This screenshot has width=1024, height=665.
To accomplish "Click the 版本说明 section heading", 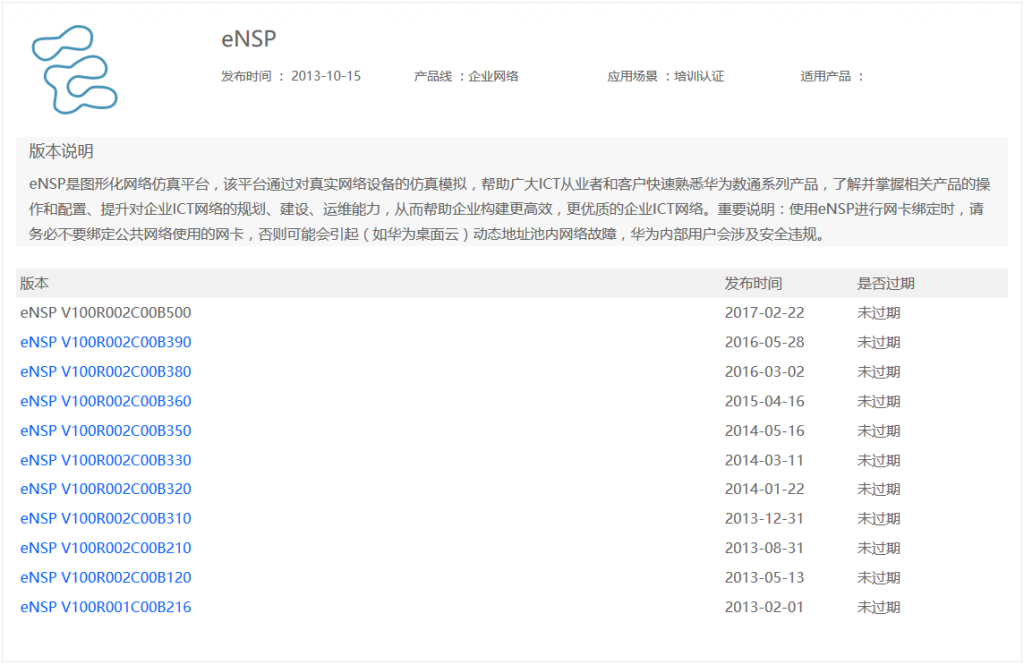I will (61, 152).
